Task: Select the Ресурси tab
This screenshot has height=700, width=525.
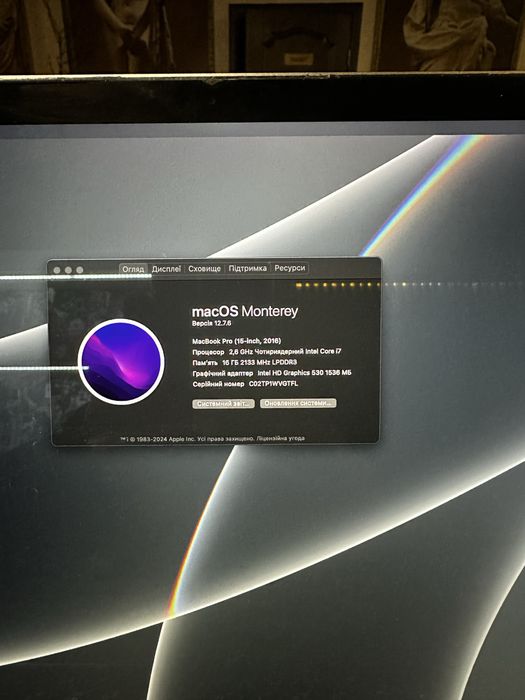Action: 290,267
